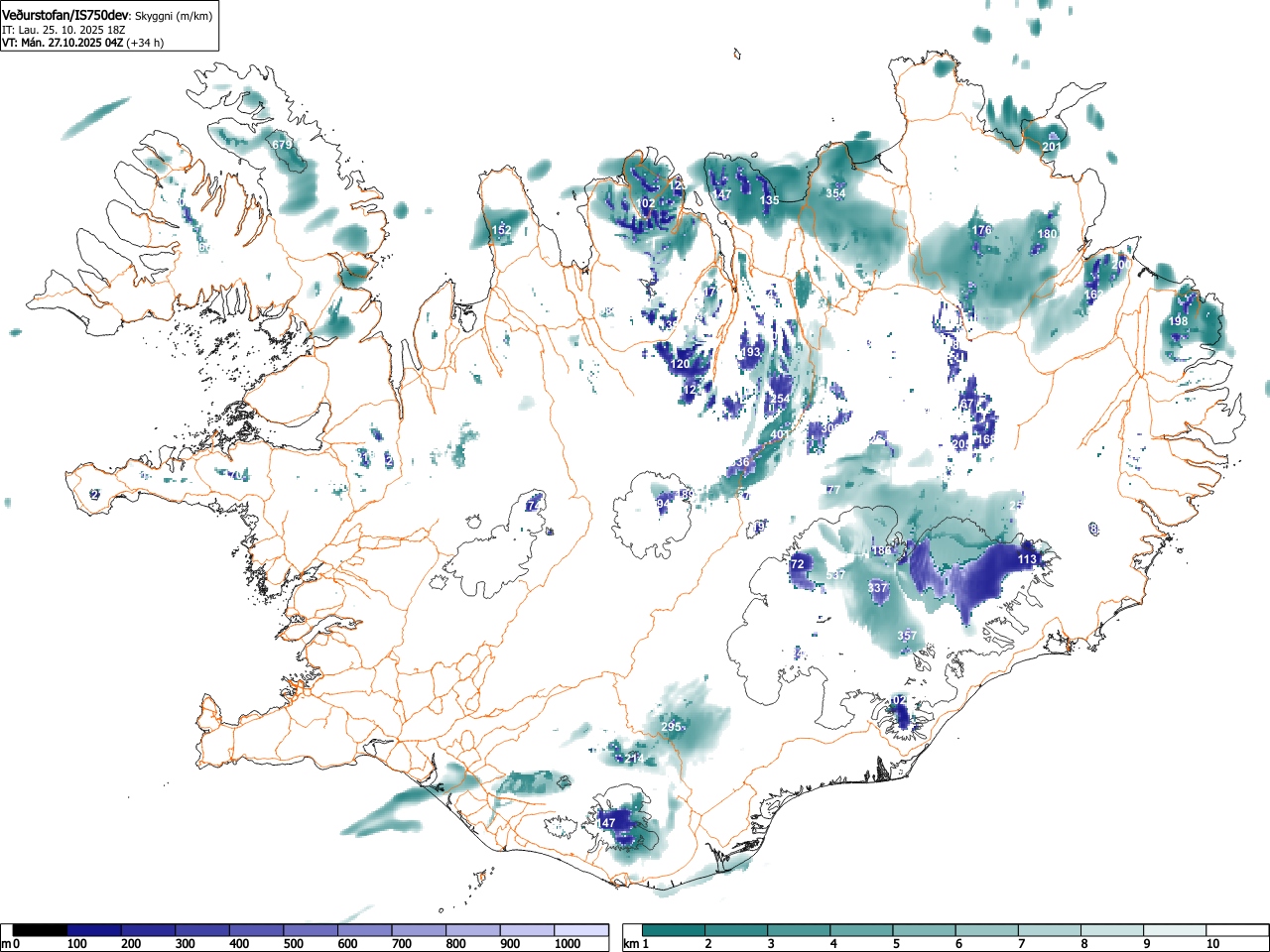
Task: Click the 5–6 km teal legend swatch
Action: (x=926, y=930)
